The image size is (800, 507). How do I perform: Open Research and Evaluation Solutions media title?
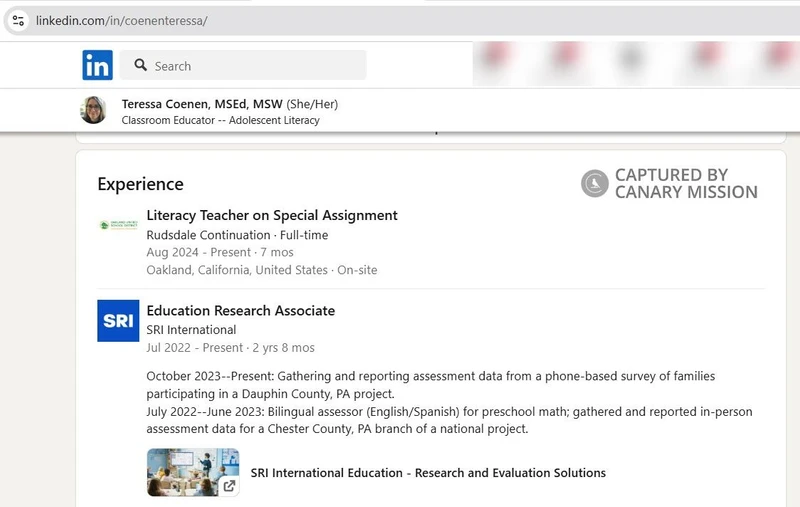pos(428,473)
